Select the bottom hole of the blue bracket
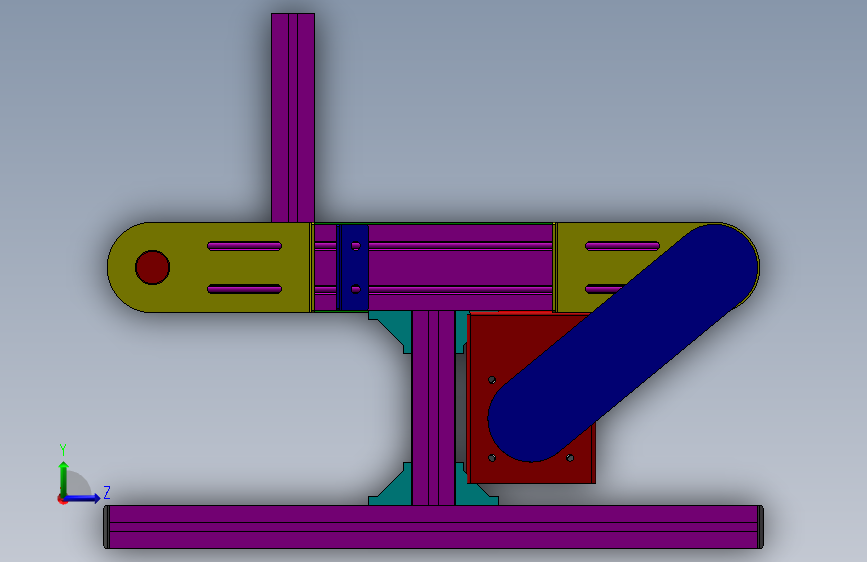This screenshot has width=867, height=562. 356,289
